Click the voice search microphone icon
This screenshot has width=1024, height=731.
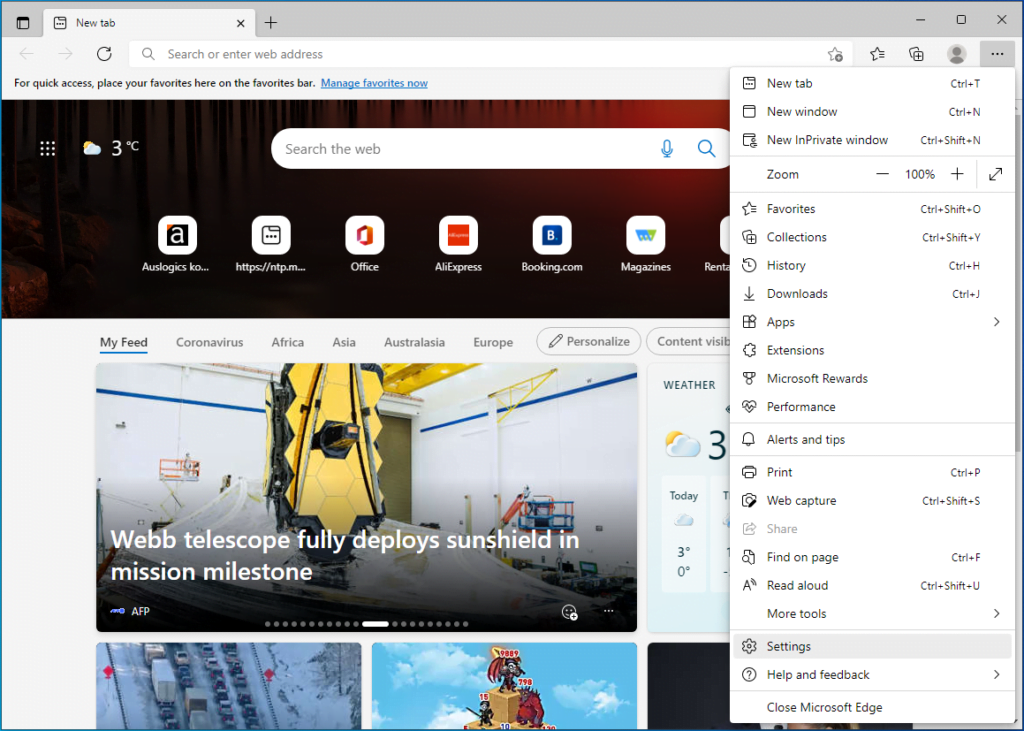pyautogui.click(x=666, y=148)
